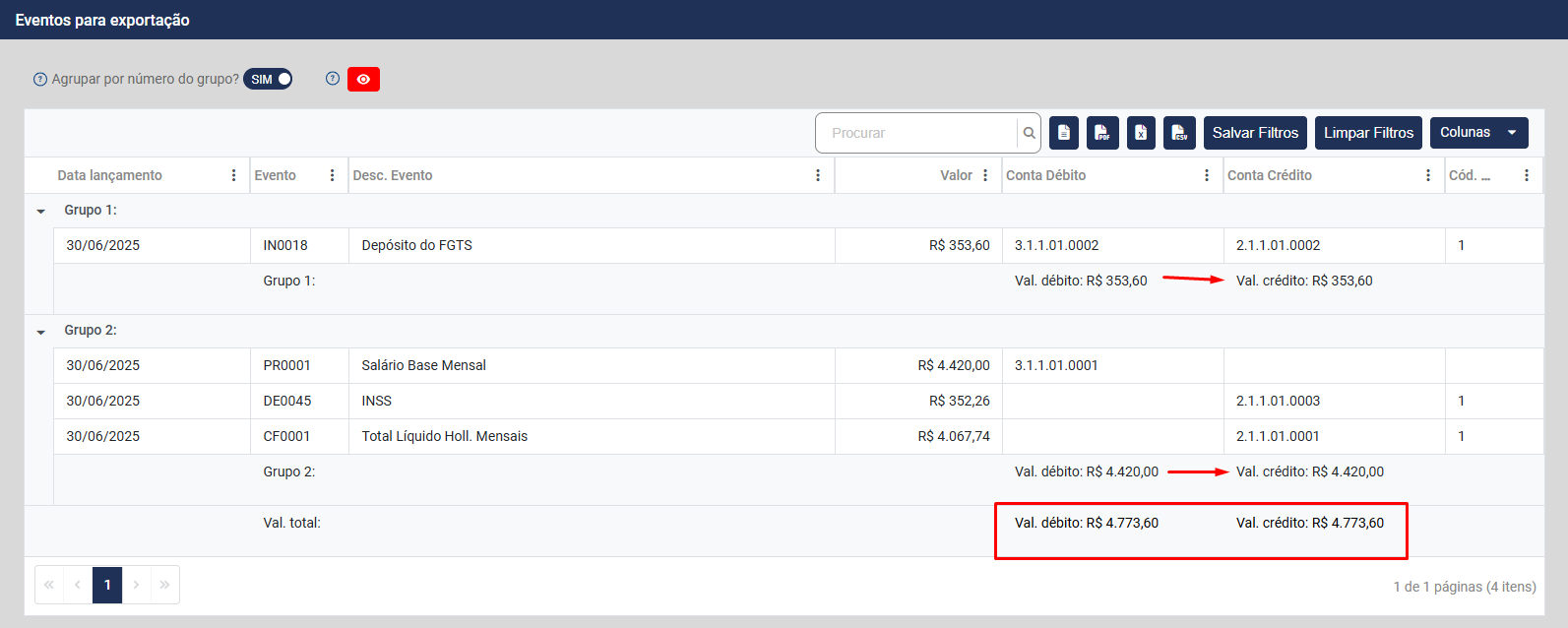This screenshot has width=1568, height=628.
Task: Select event code CF0001 cell
Action: [x=299, y=436]
